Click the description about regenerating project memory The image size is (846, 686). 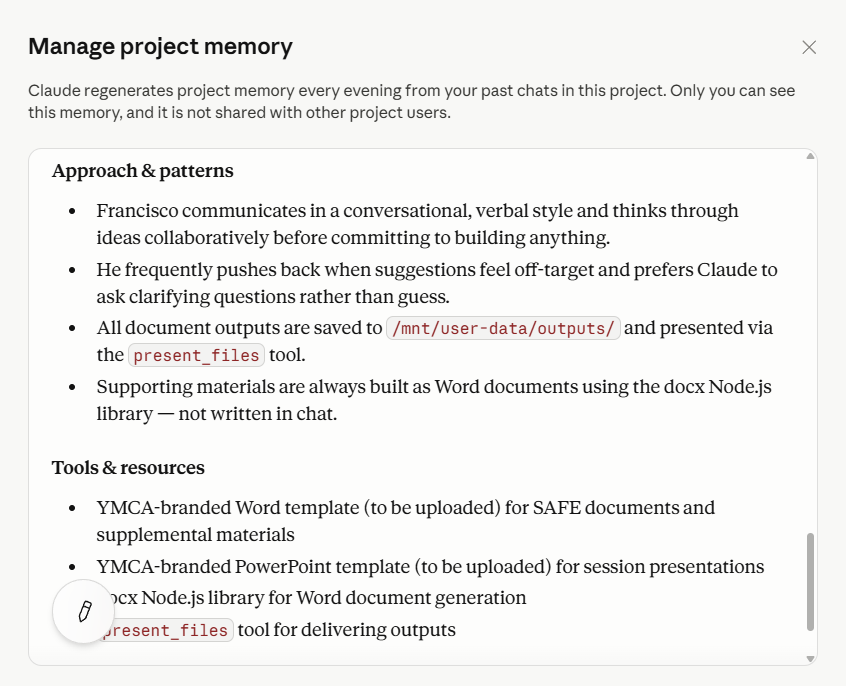(412, 101)
